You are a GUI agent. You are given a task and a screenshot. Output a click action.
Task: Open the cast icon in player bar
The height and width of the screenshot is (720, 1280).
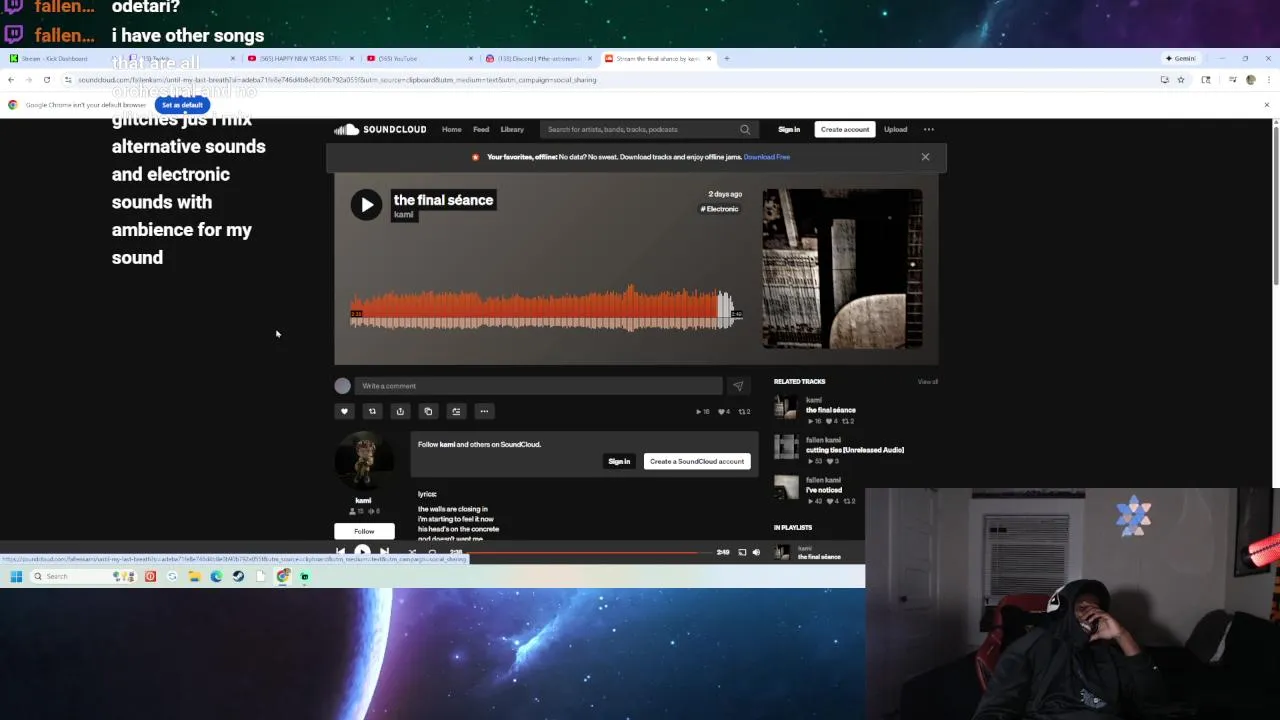pyautogui.click(x=742, y=552)
